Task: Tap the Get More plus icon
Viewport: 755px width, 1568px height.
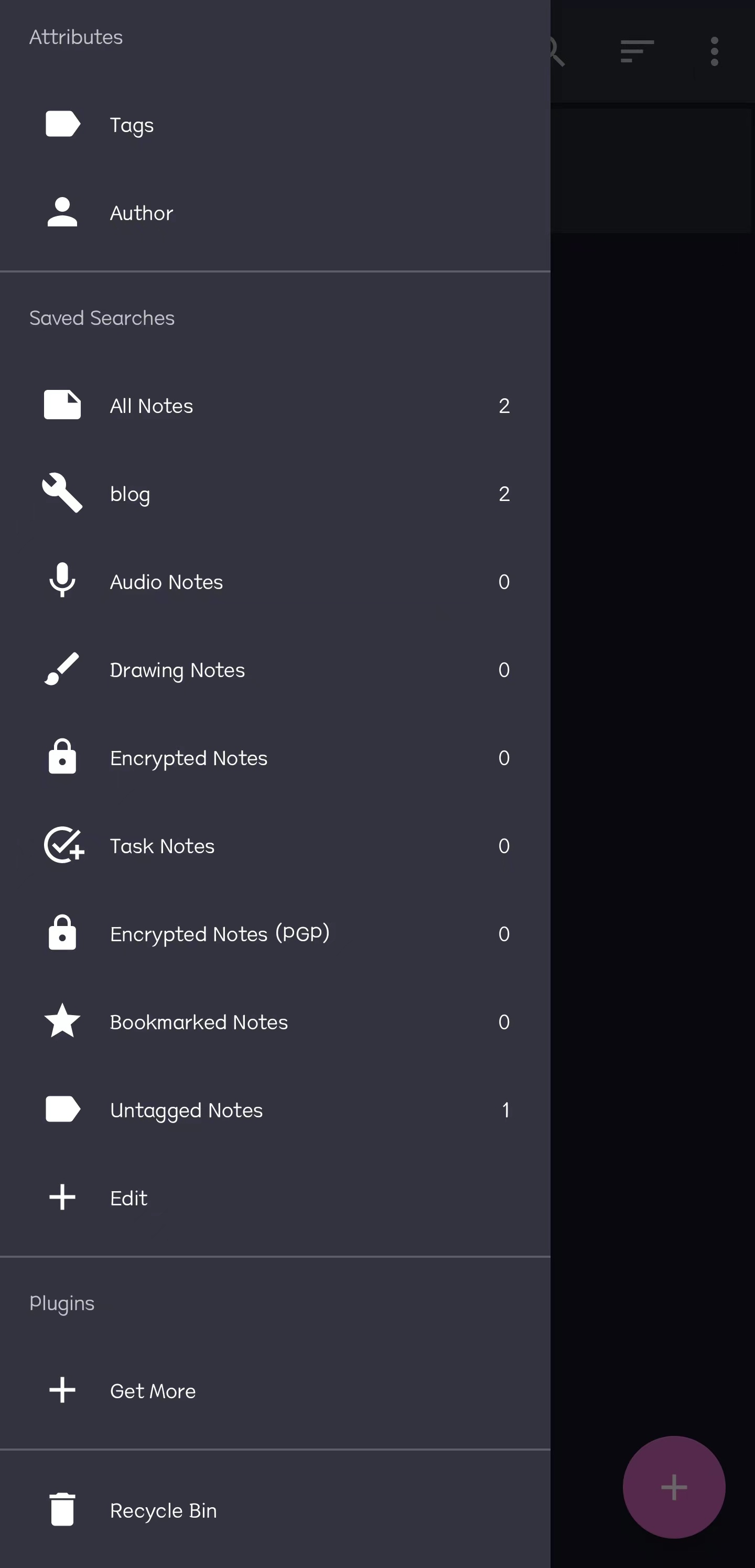Action: [x=63, y=1390]
